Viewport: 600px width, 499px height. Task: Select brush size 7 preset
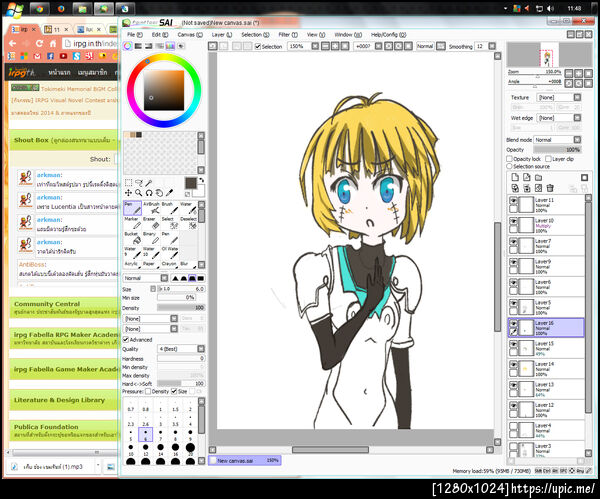pos(160,434)
